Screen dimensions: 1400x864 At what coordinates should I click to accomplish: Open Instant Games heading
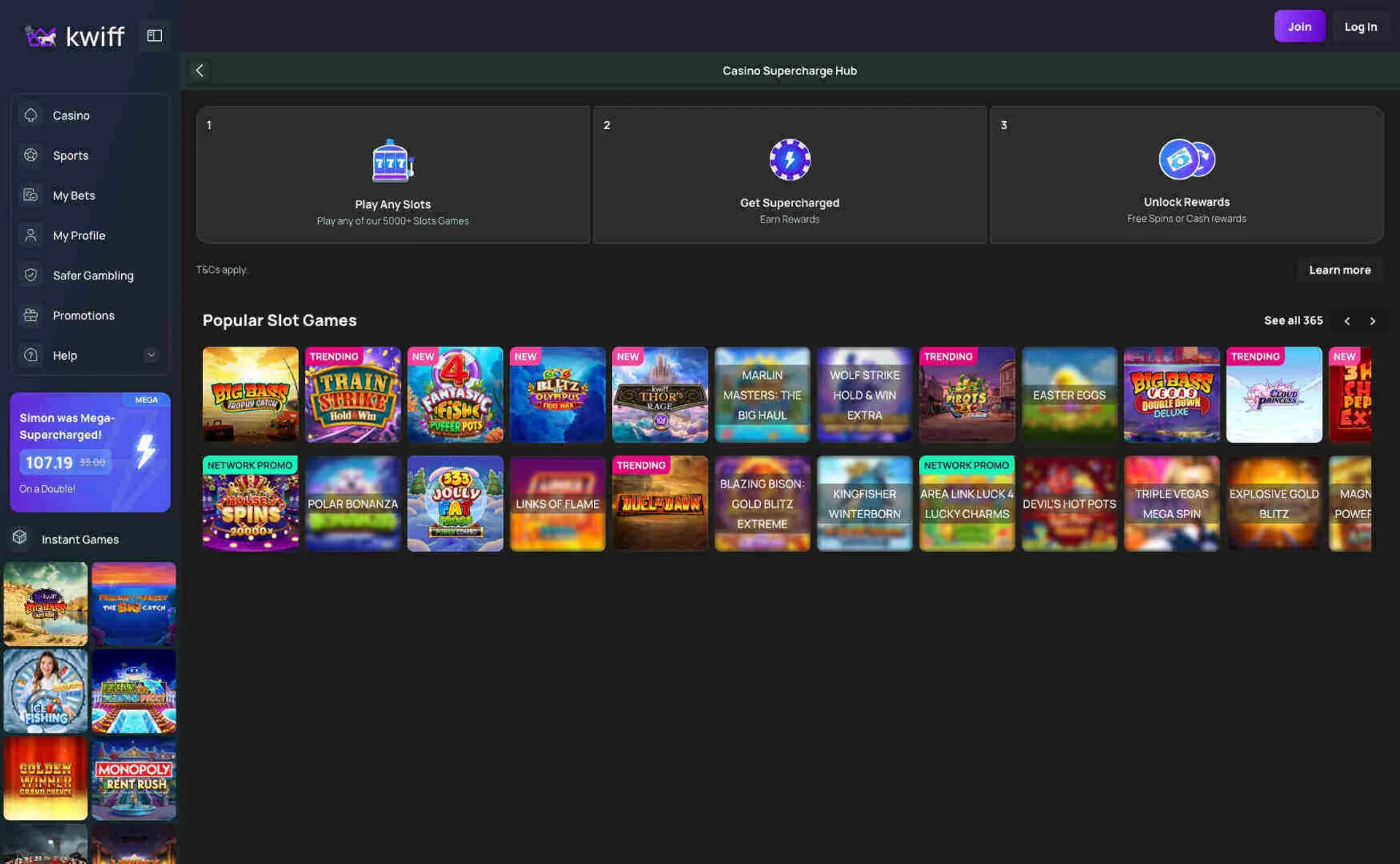click(80, 539)
